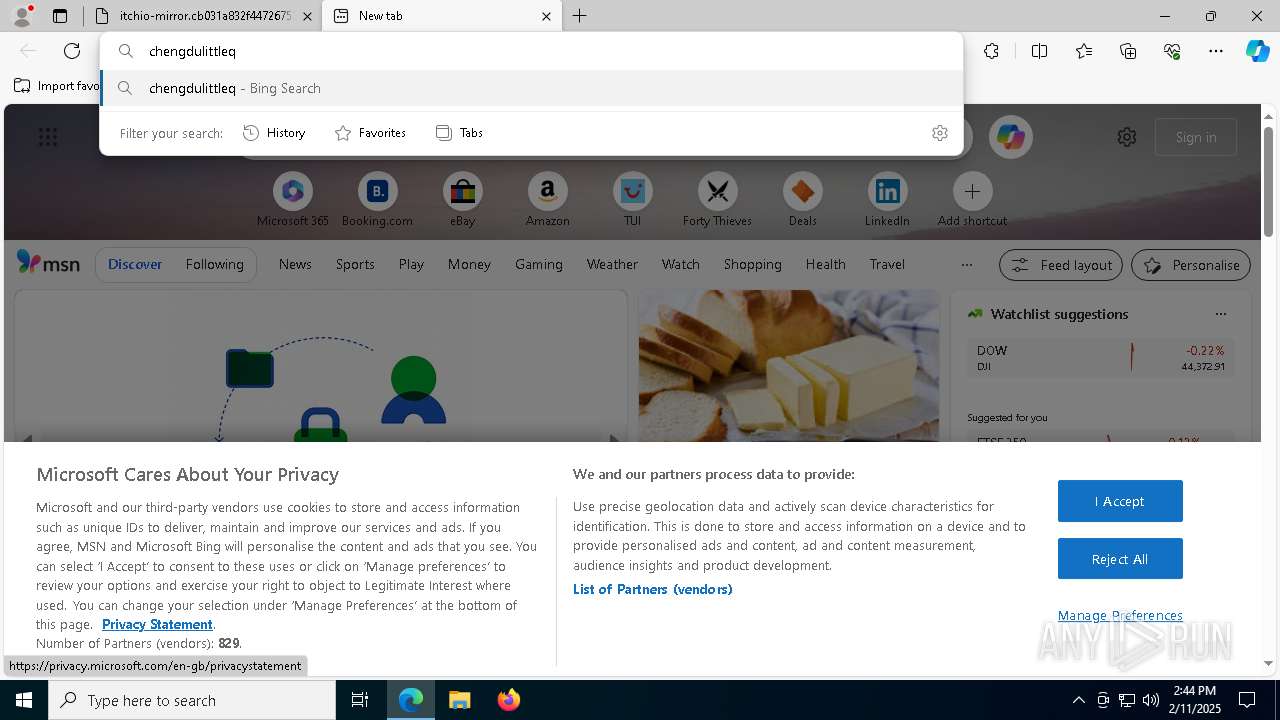Open the Microsoft apps grid launcher
1280x720 pixels.
point(48,137)
